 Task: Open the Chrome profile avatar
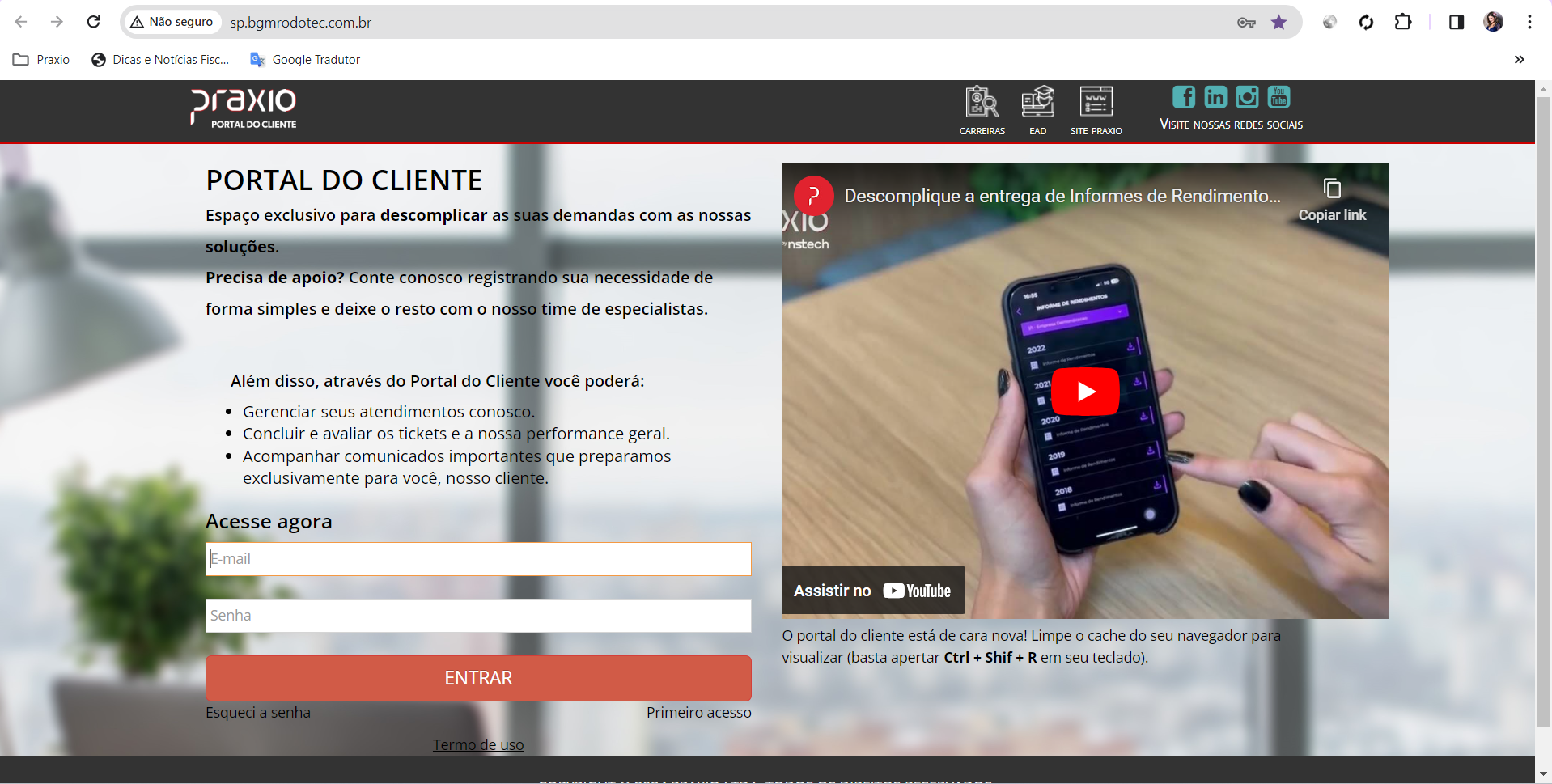coord(1494,22)
